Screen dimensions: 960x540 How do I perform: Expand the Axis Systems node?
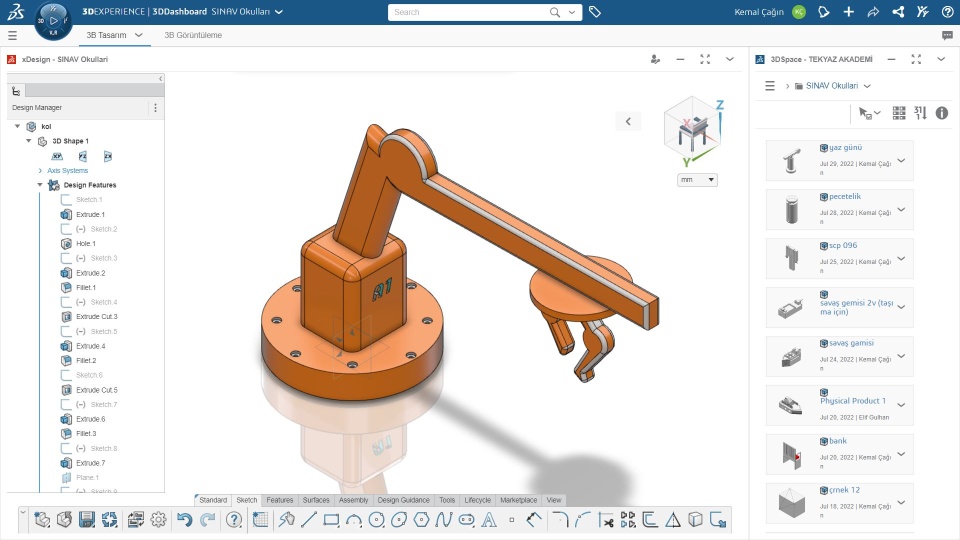(40, 171)
